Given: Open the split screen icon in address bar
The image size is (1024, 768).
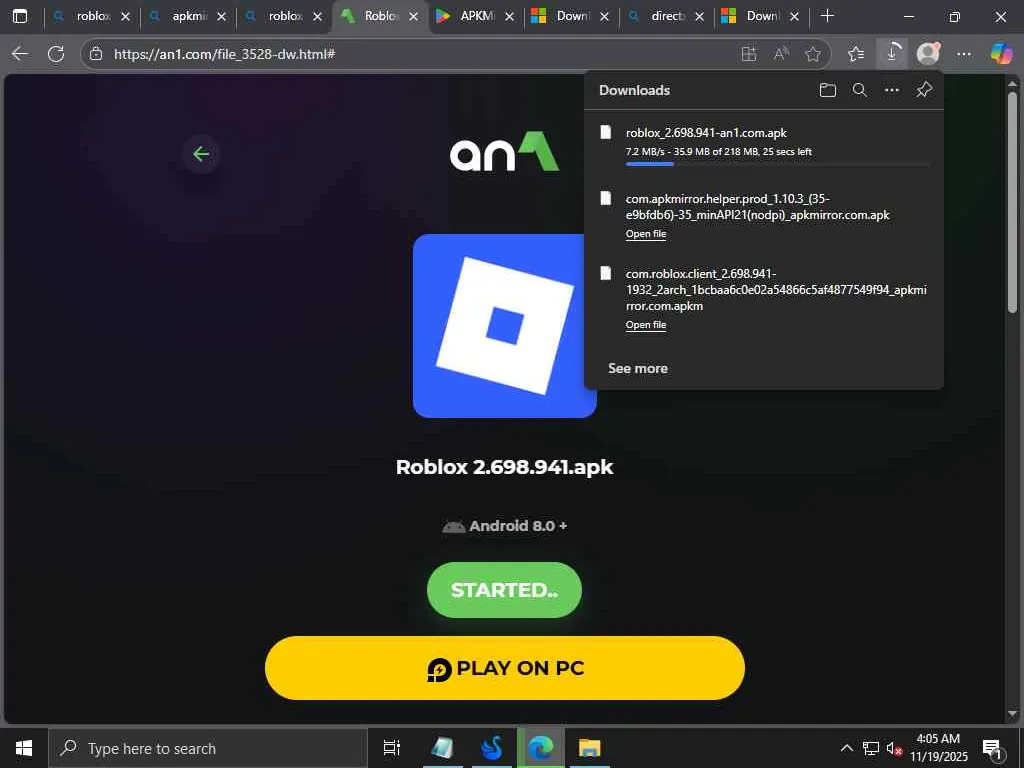Looking at the screenshot, I should 749,54.
